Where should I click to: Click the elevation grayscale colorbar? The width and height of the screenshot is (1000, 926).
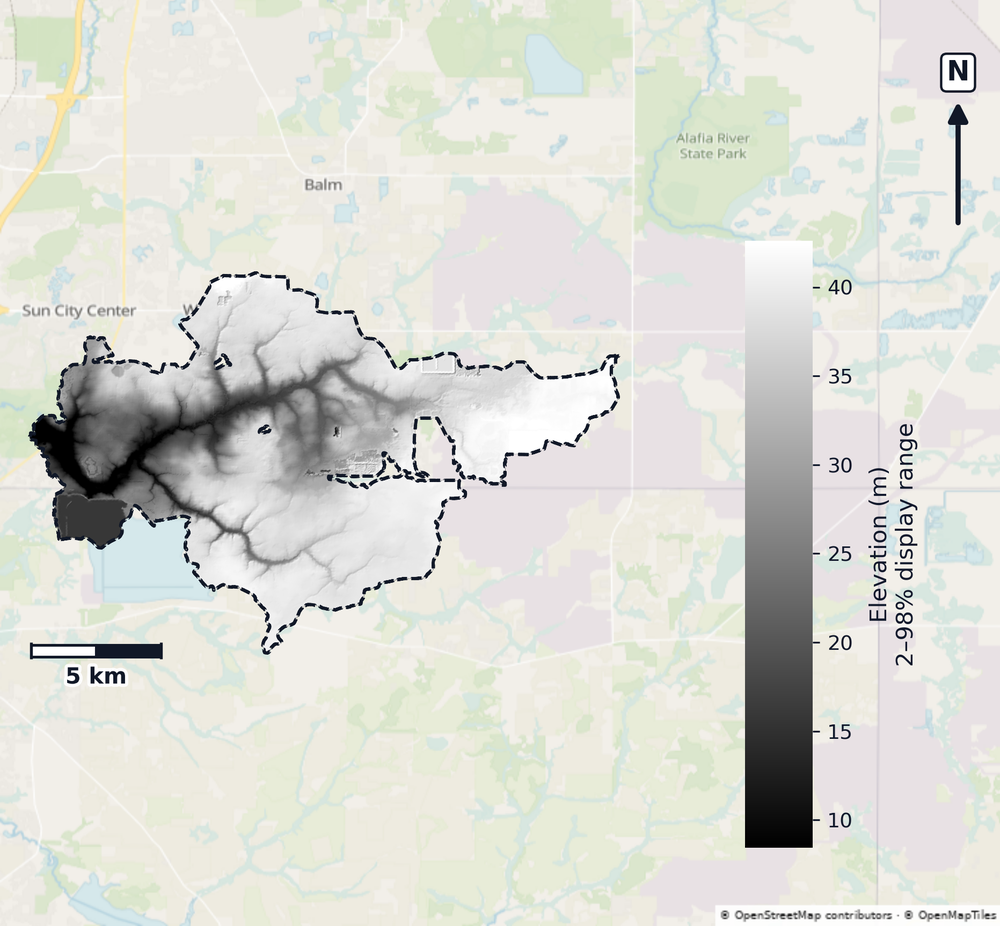(x=779, y=545)
